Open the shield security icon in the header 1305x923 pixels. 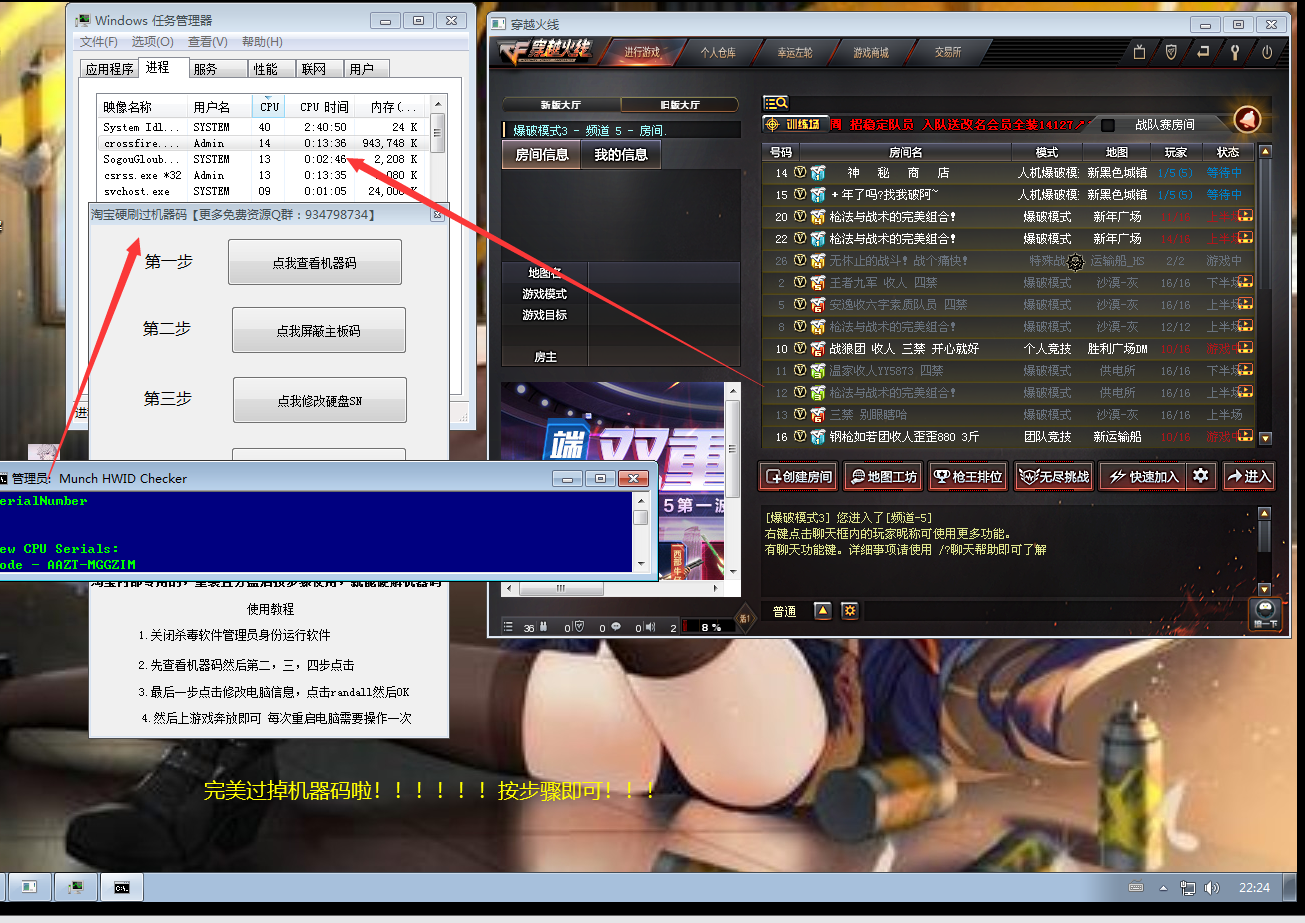click(x=1171, y=52)
